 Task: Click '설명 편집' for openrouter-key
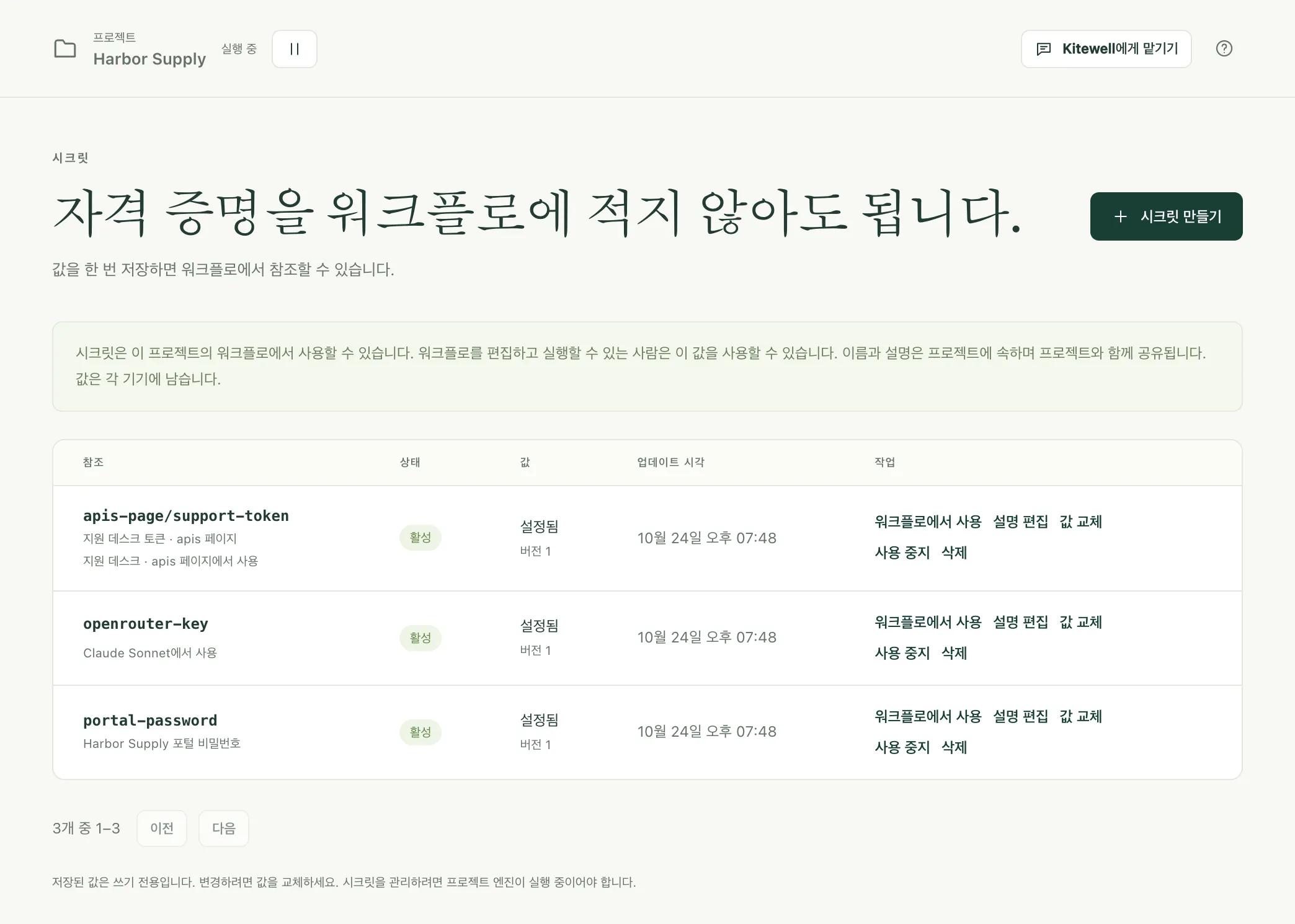pos(1020,622)
